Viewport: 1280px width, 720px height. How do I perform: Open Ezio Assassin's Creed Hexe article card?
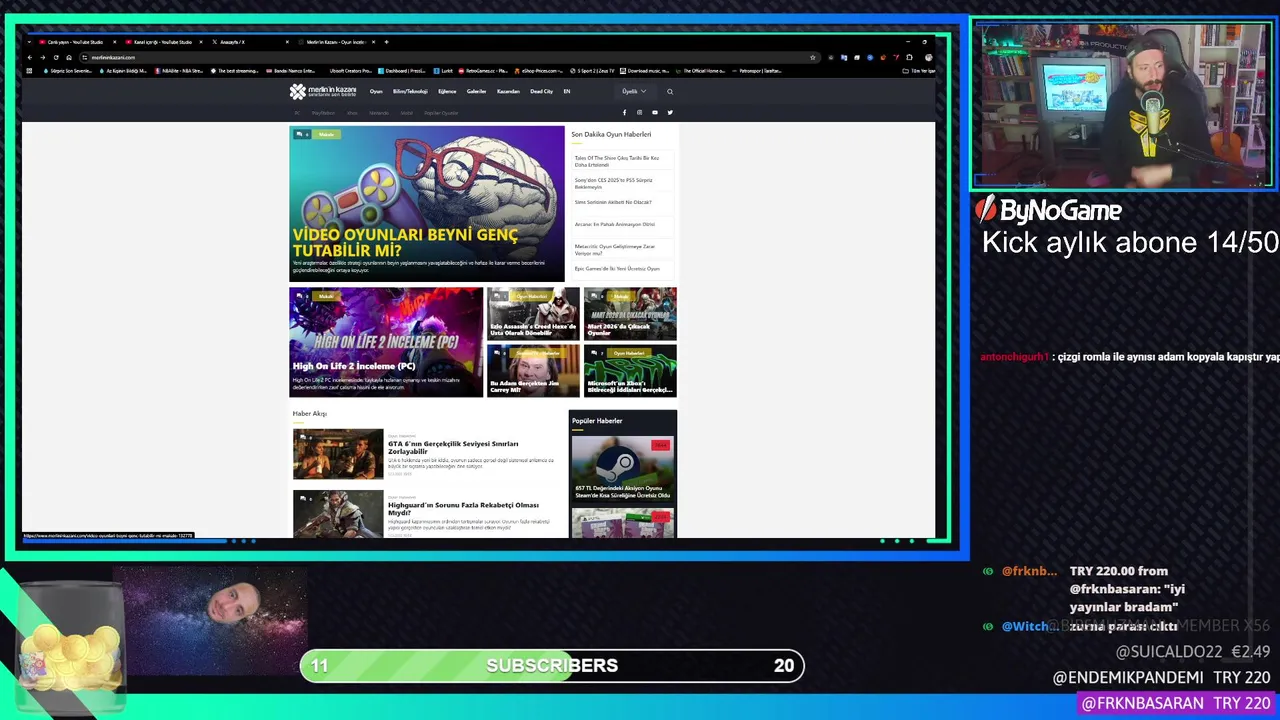pyautogui.click(x=533, y=314)
